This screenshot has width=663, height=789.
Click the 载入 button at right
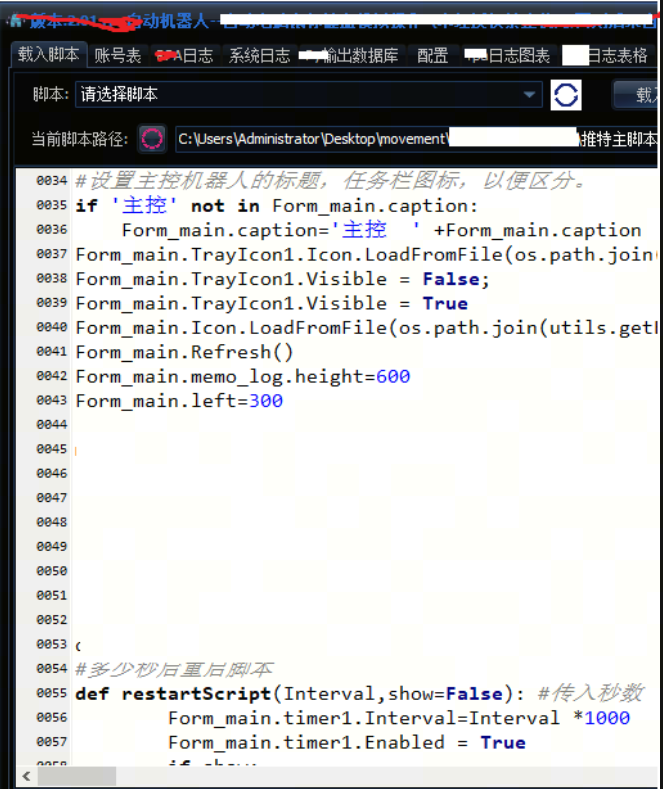(640, 95)
